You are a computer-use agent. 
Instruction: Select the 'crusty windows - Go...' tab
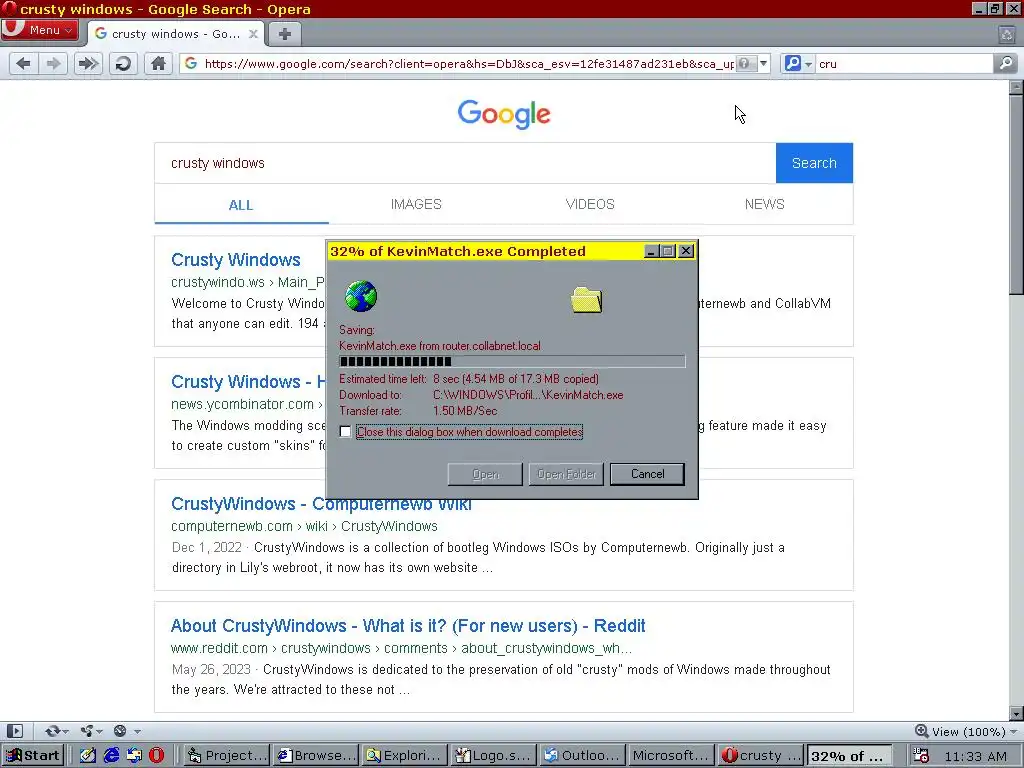click(176, 34)
